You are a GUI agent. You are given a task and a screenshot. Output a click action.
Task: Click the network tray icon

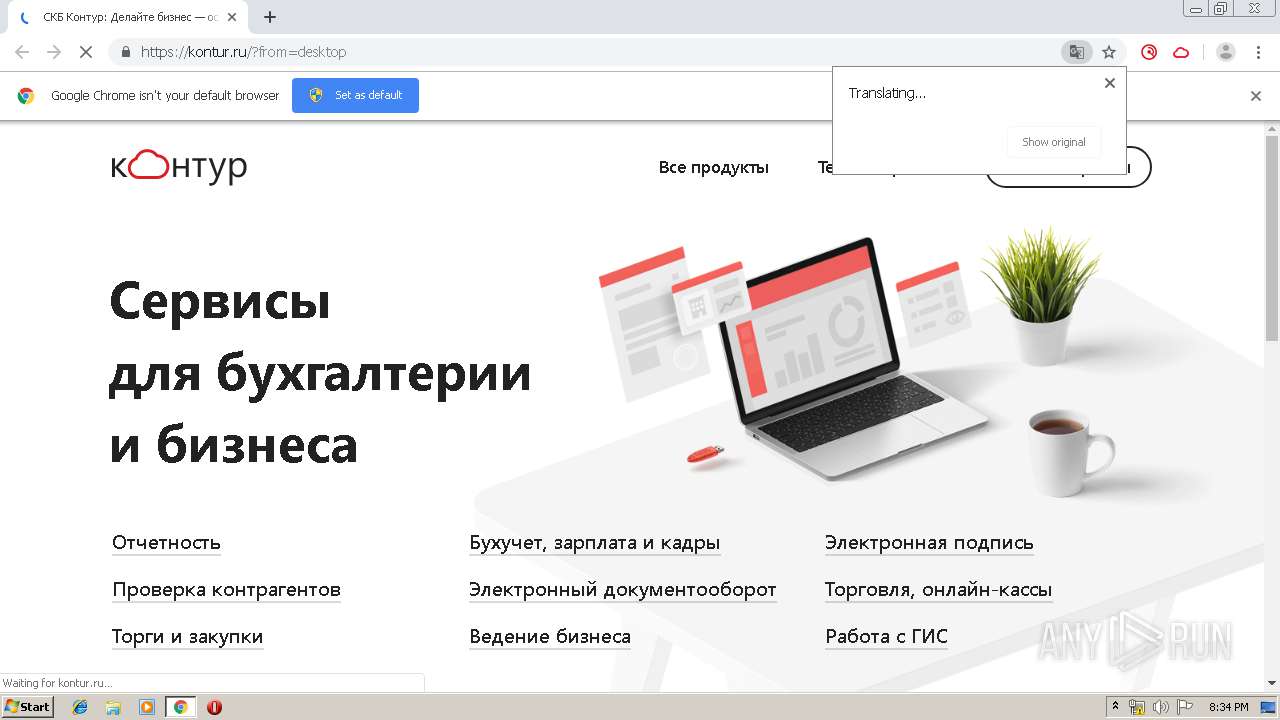[x=1137, y=707]
